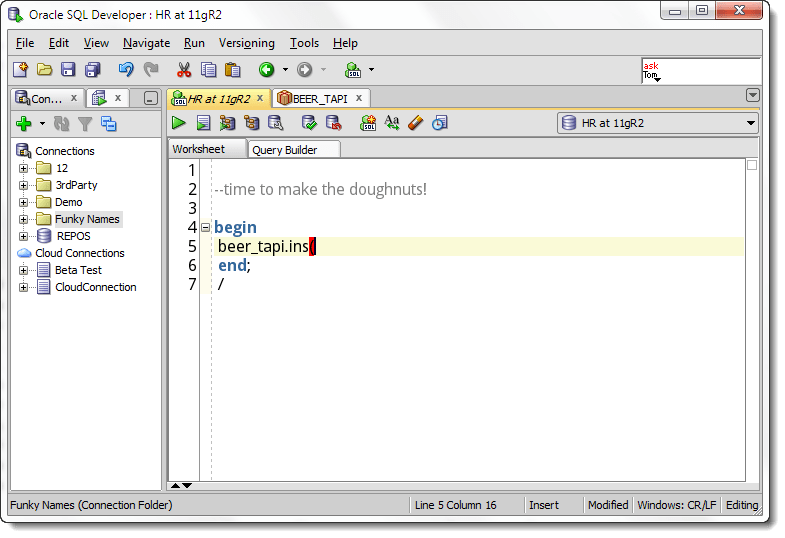Open the editor tab list dropdown
Image resolution: width=785 pixels, height=538 pixels.
click(x=752, y=95)
